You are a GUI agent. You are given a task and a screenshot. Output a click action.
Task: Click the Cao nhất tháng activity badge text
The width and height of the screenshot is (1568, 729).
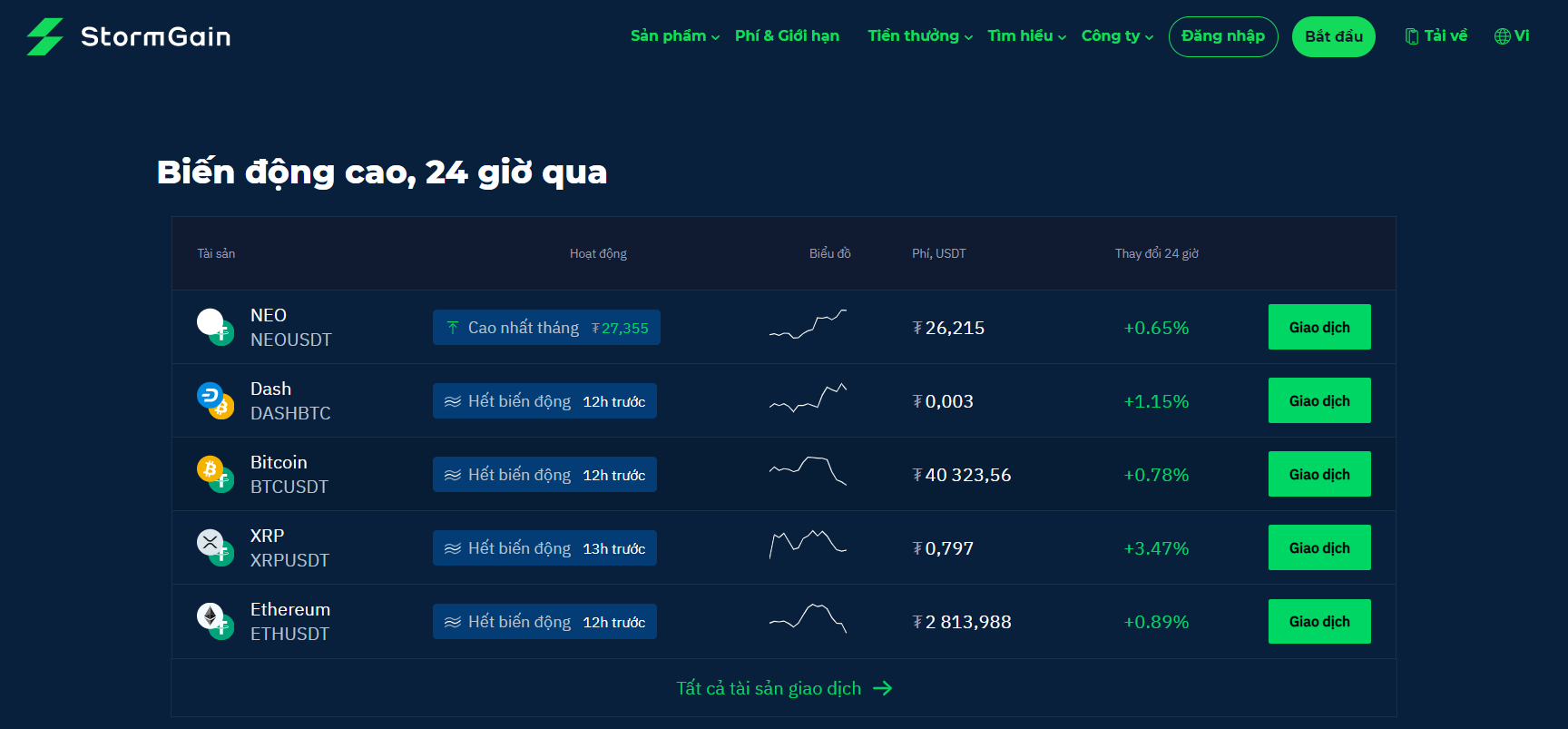[524, 328]
